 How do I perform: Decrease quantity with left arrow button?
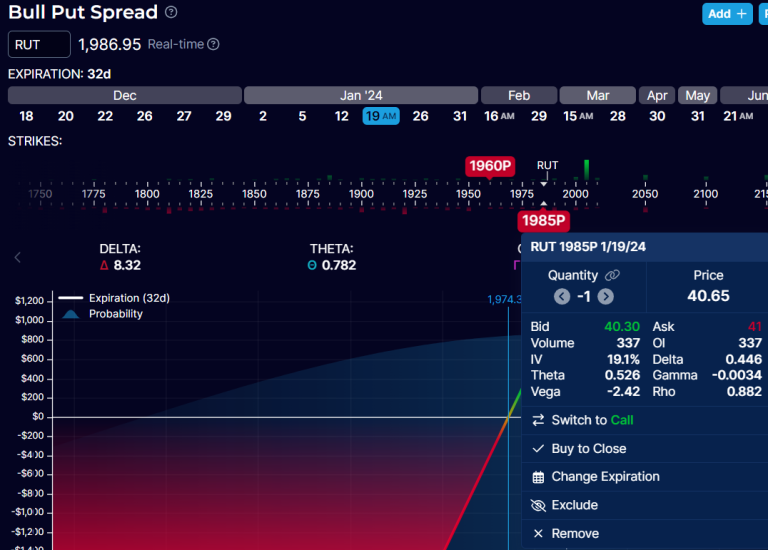[562, 296]
